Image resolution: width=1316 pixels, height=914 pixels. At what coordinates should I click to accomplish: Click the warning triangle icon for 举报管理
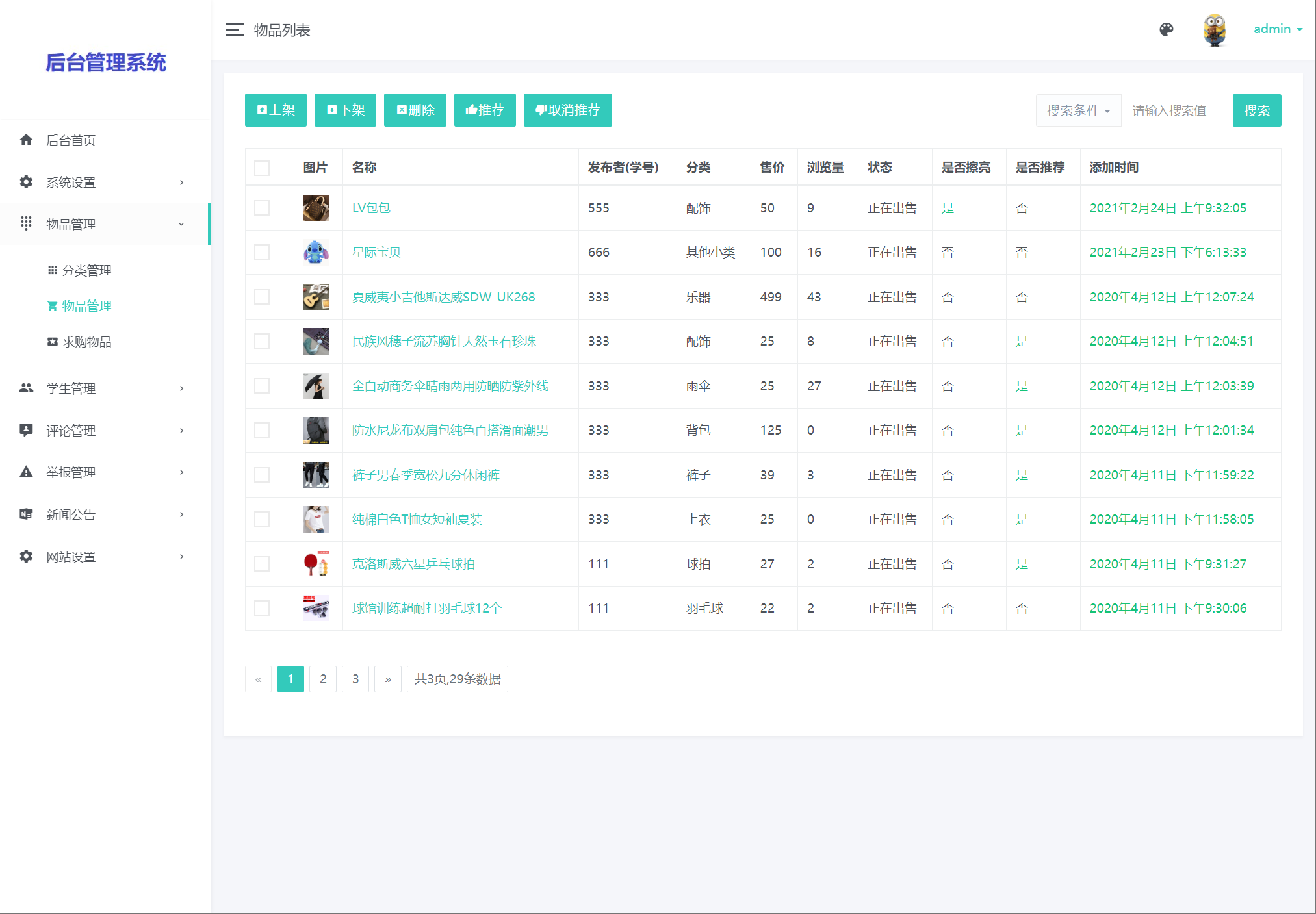[x=26, y=472]
